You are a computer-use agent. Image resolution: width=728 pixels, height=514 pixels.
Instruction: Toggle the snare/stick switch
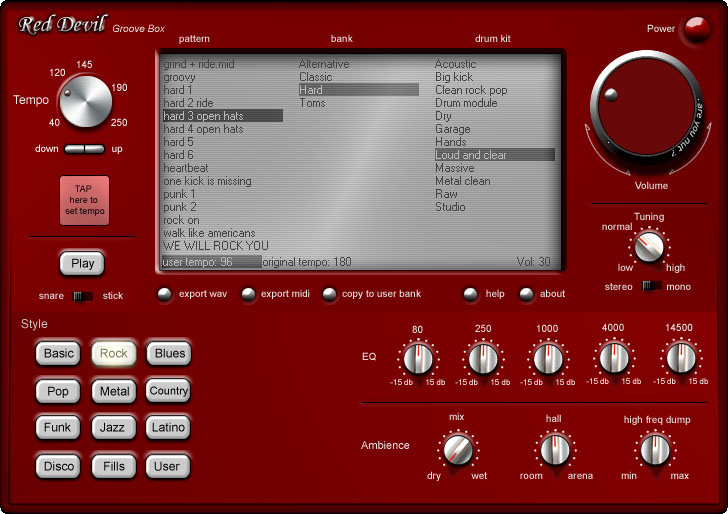coord(84,296)
